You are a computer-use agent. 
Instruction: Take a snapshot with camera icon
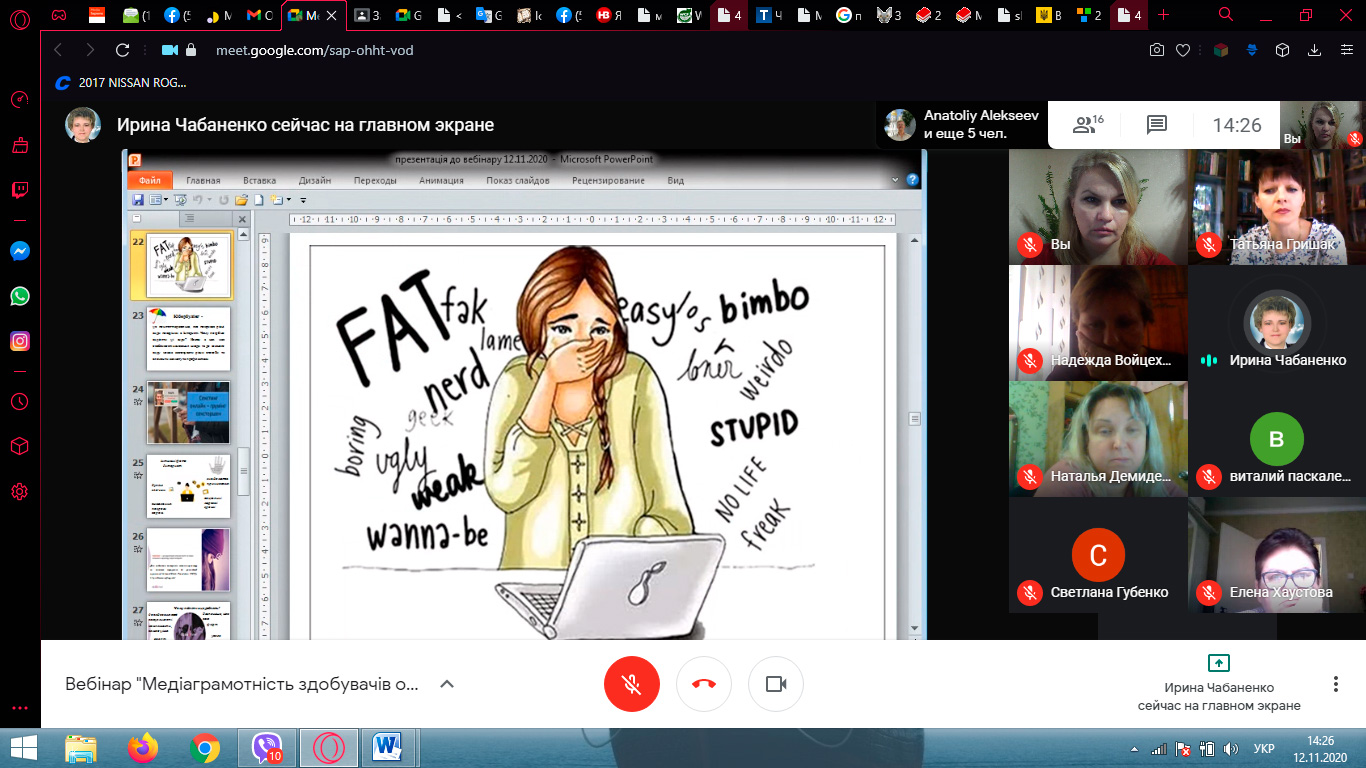pos(1157,50)
